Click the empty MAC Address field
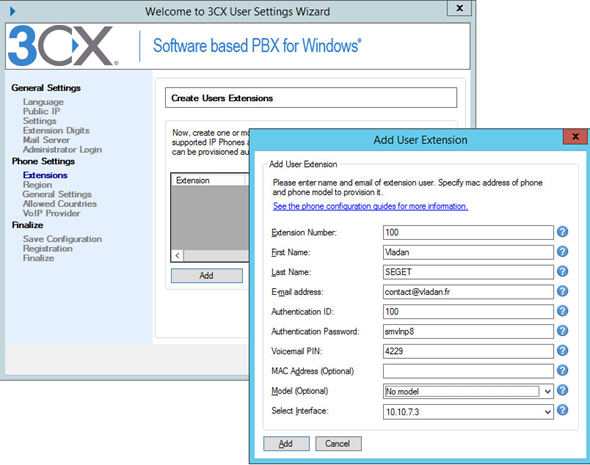The width and height of the screenshot is (590, 465). (468, 371)
